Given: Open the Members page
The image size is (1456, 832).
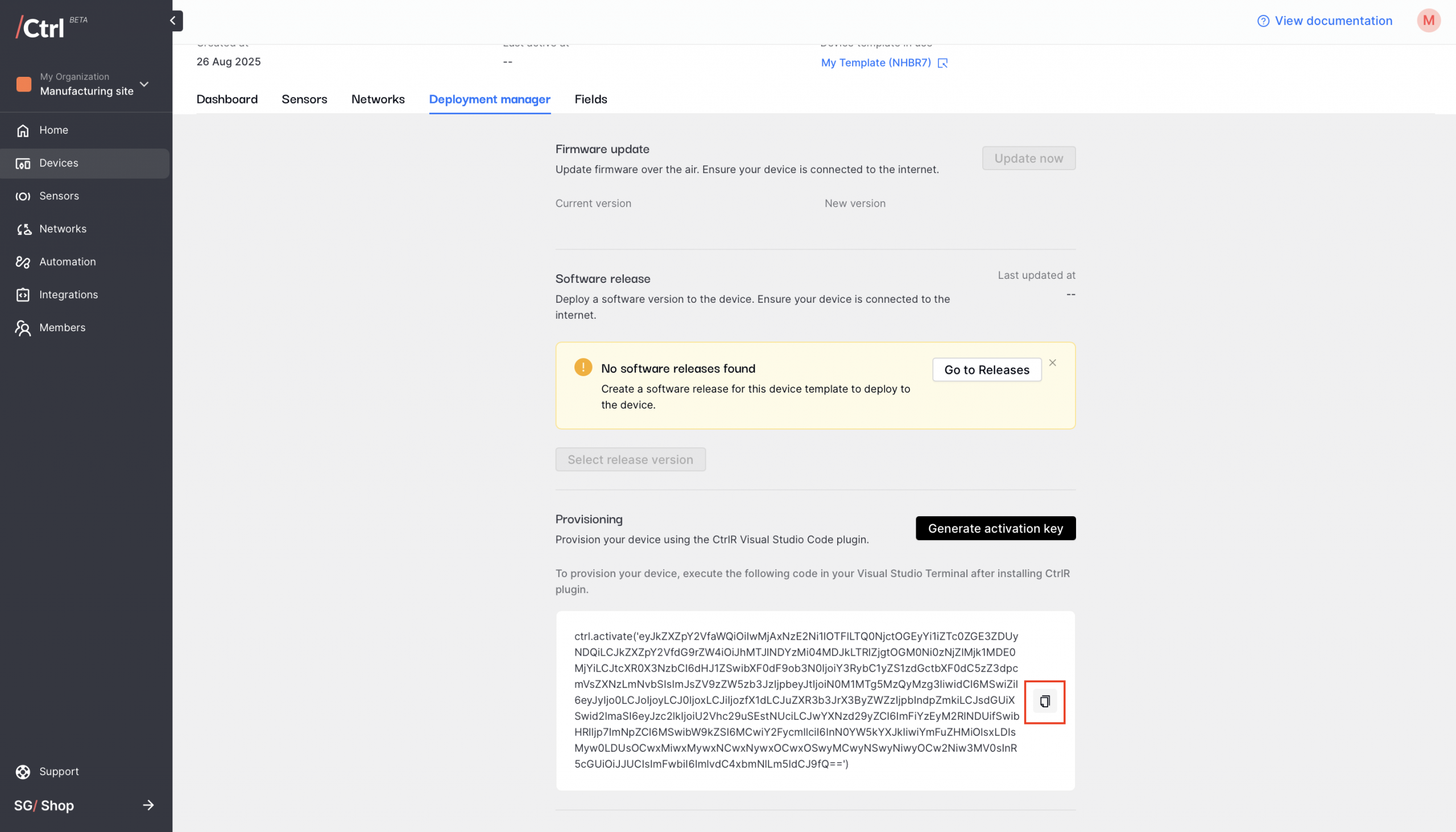Looking at the screenshot, I should tap(62, 327).
